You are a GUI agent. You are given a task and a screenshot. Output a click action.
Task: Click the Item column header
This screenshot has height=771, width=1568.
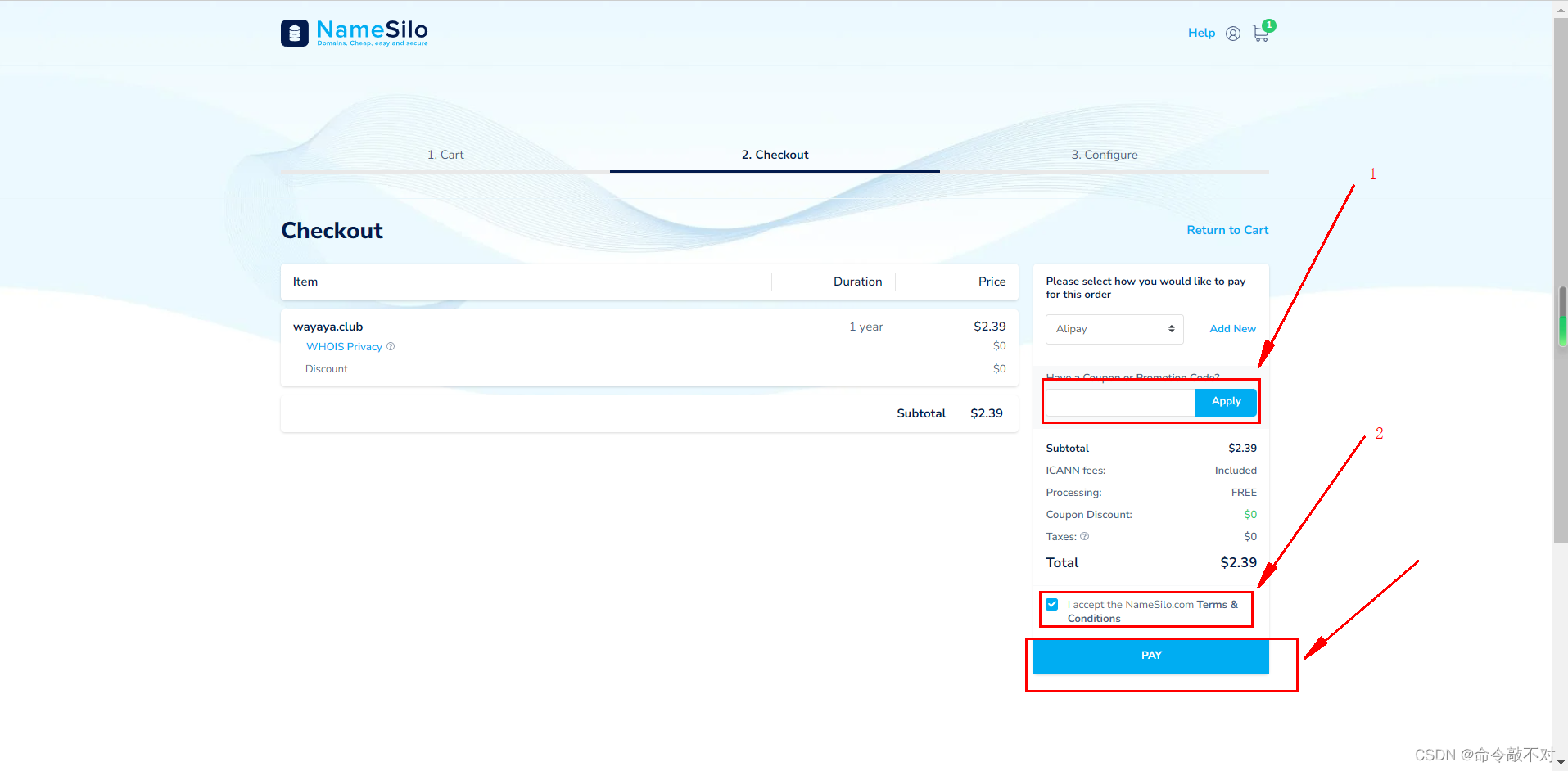[x=305, y=282]
